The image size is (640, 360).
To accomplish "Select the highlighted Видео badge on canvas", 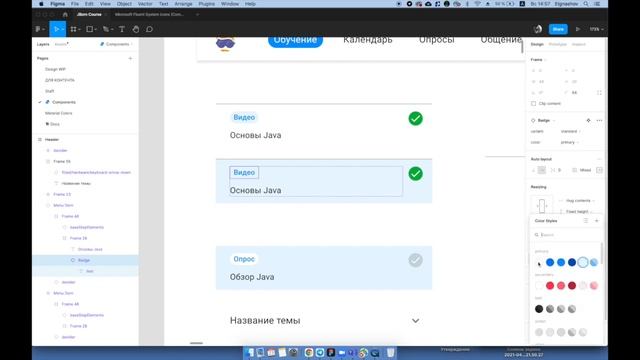I will pos(244,172).
